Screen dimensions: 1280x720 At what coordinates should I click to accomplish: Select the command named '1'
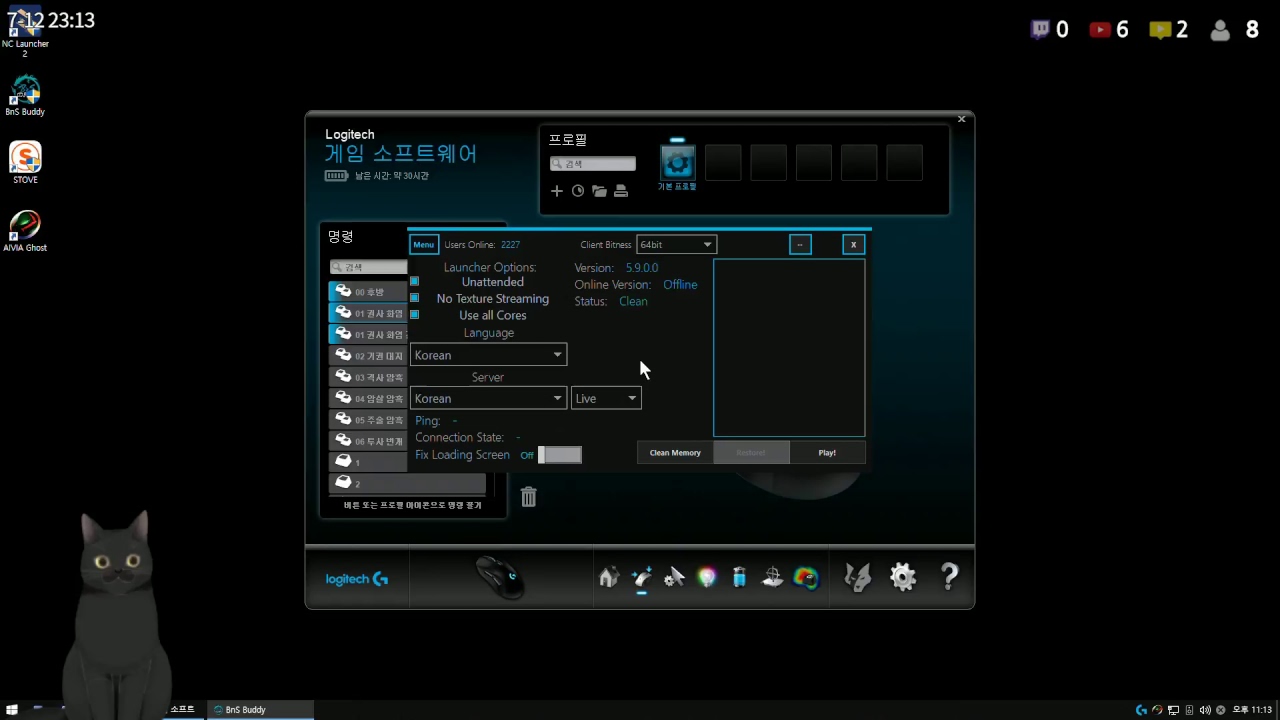point(368,462)
